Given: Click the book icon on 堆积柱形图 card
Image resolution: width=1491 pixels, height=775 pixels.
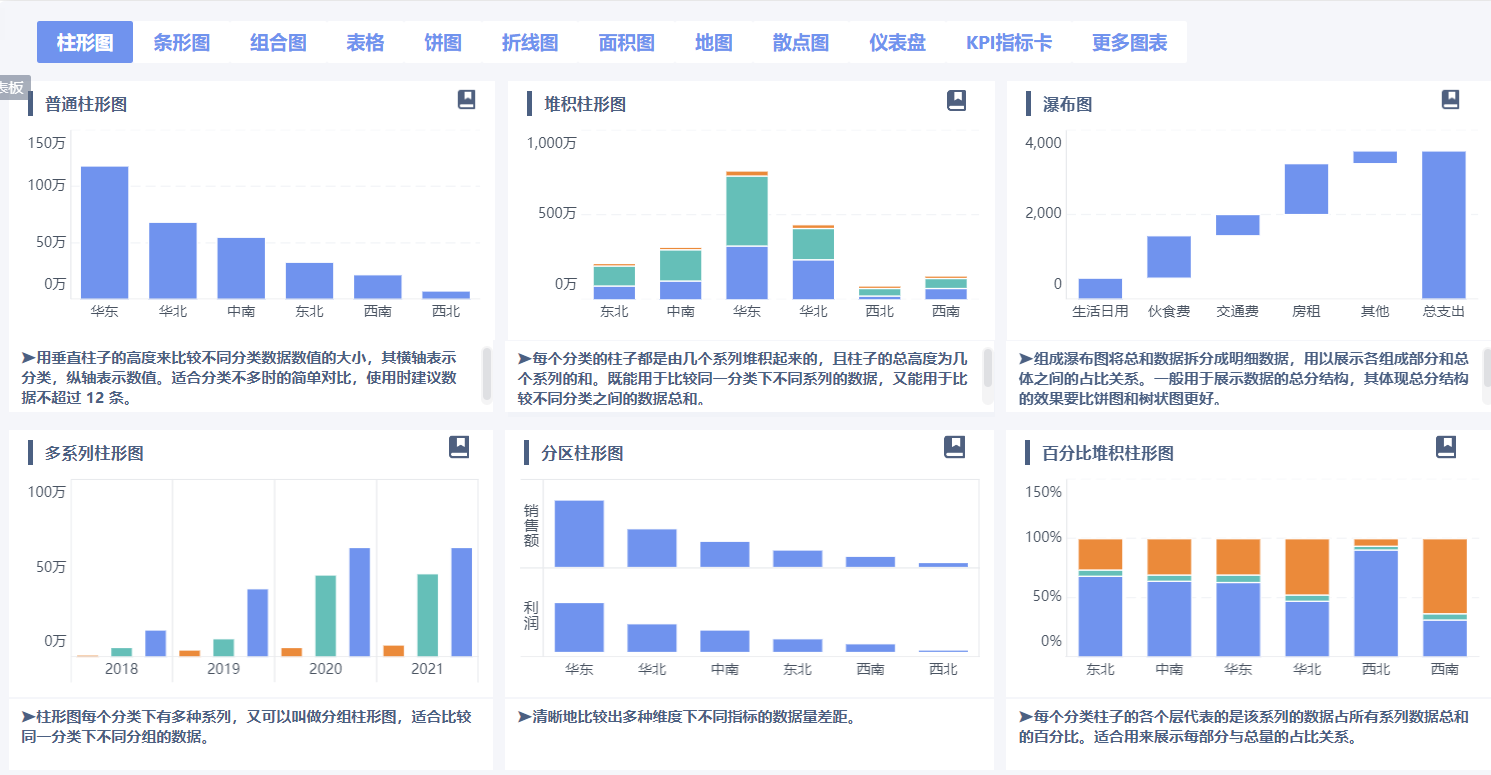Looking at the screenshot, I should pos(955,100).
